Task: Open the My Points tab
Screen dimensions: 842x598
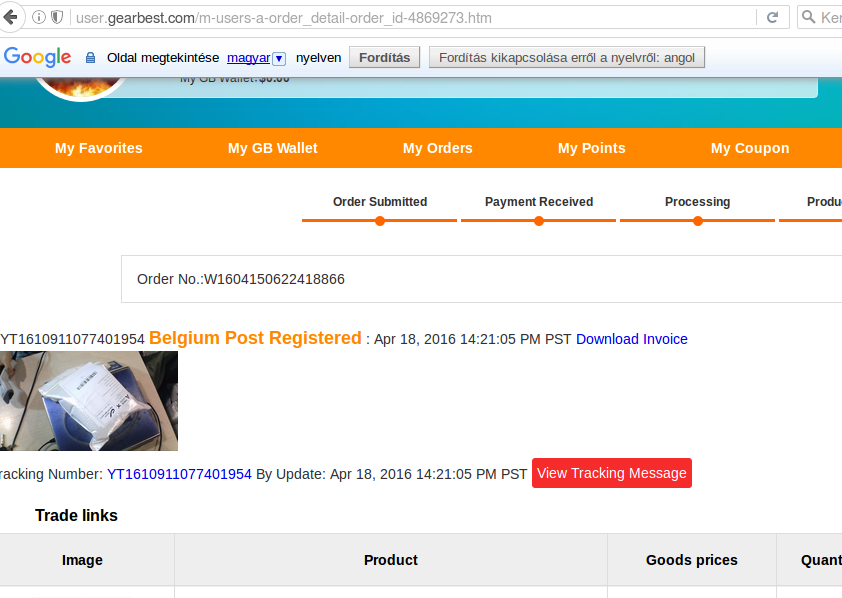Action: point(591,148)
